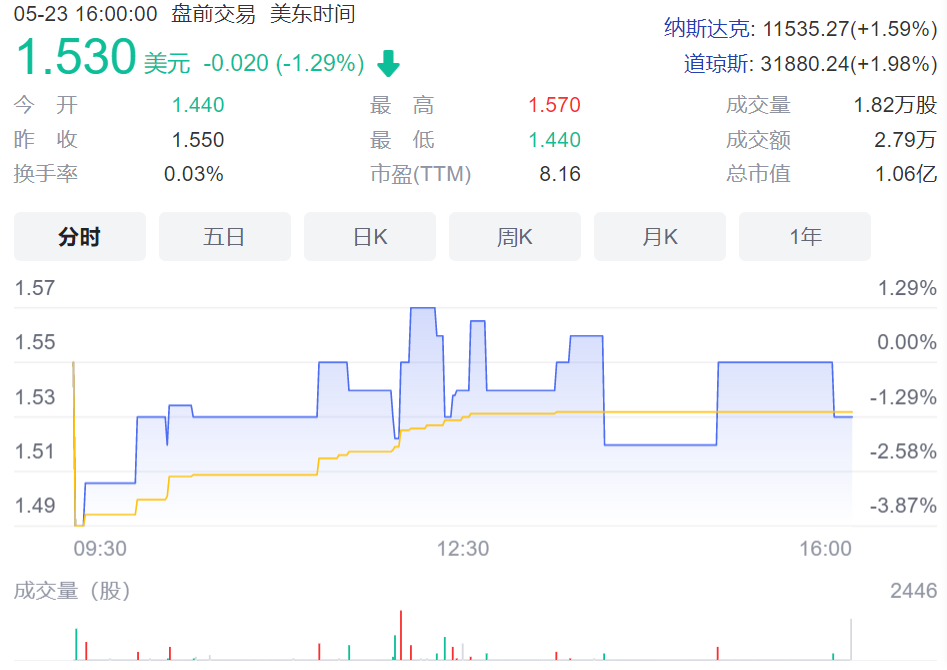This screenshot has height=670, width=947.
Task: Click the green down arrow icon
Action: (388, 65)
